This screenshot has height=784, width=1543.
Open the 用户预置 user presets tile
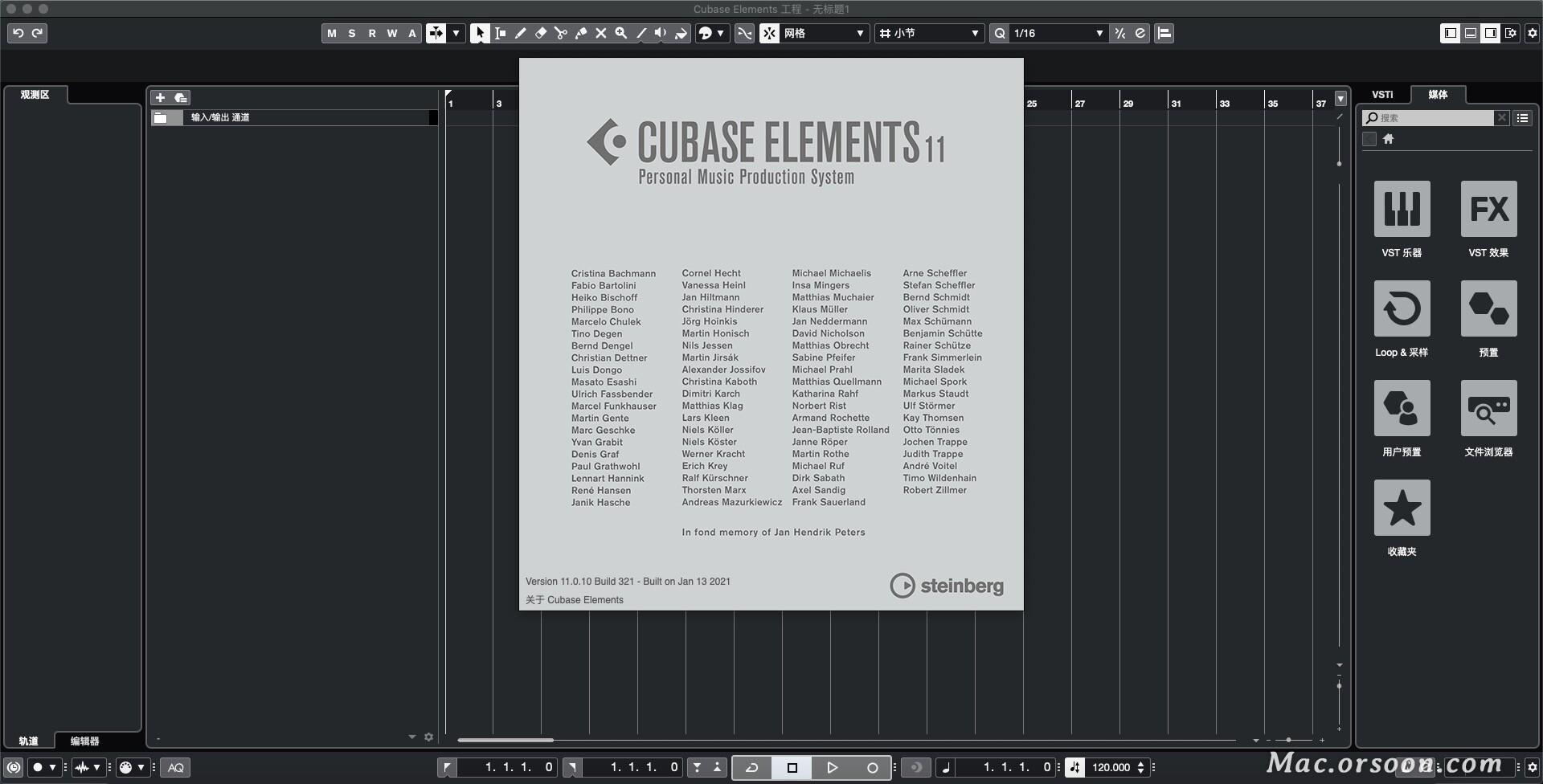click(1402, 408)
